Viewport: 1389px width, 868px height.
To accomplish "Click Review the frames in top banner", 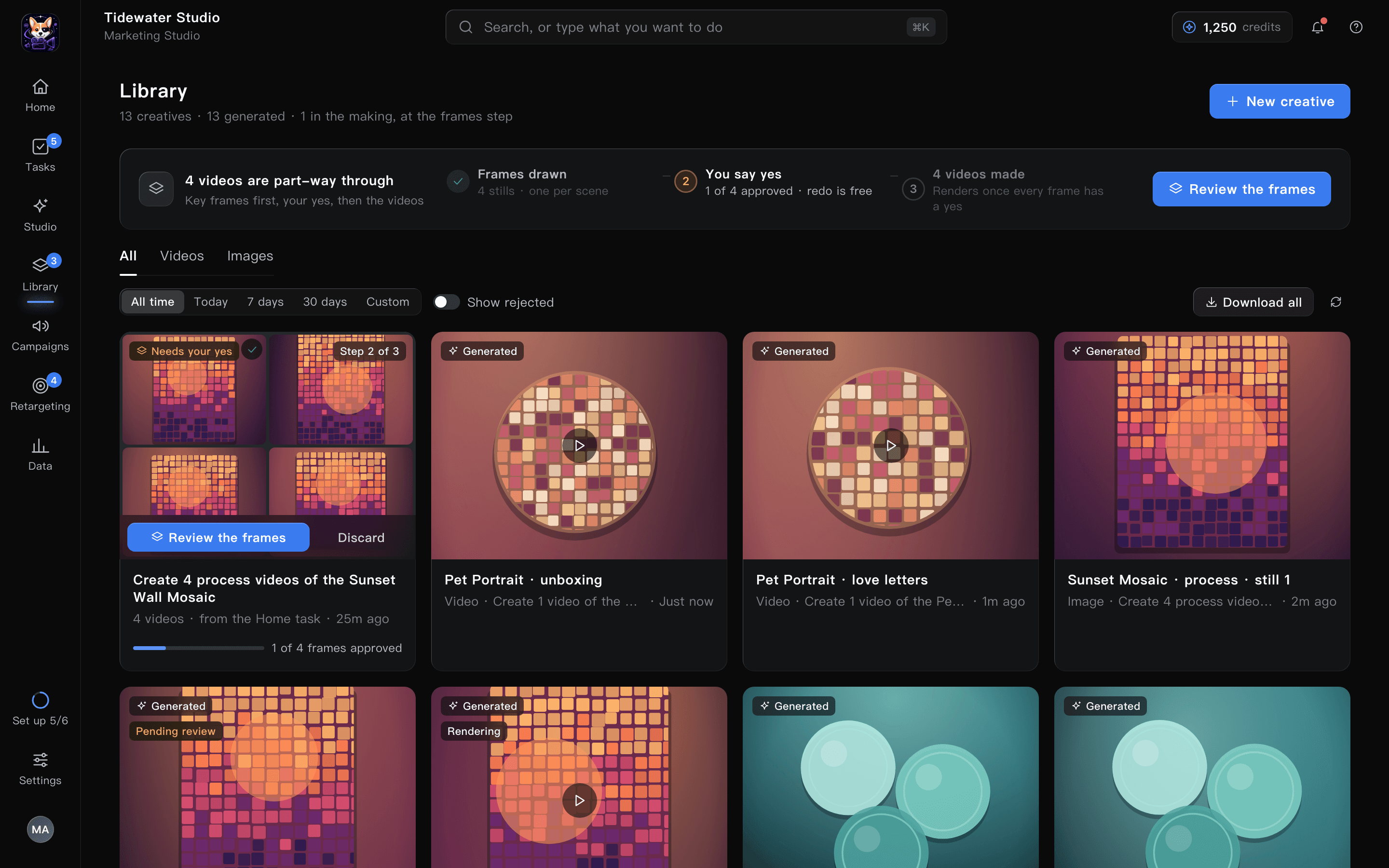I will pyautogui.click(x=1241, y=189).
